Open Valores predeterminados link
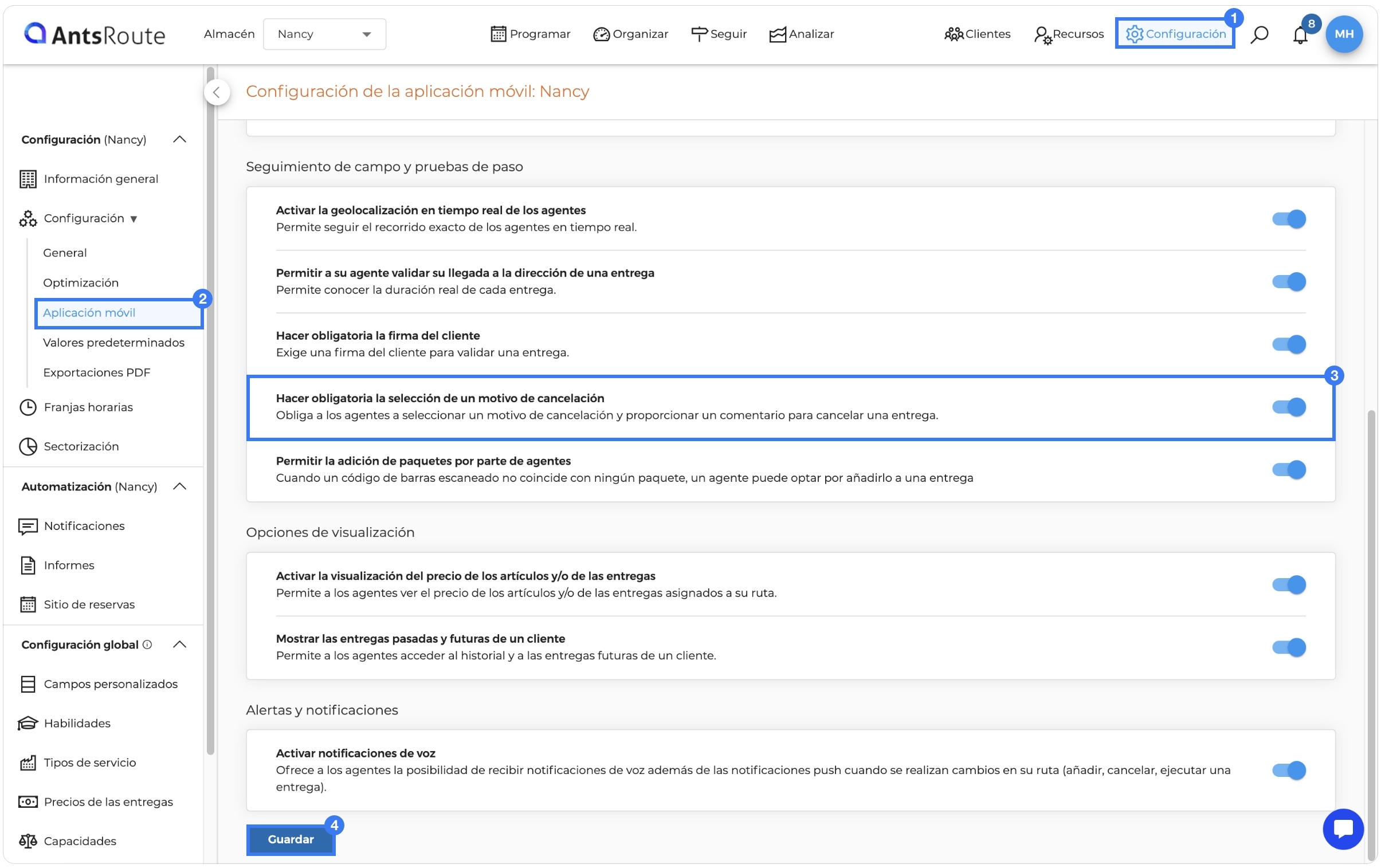Viewport: 1381px width, 868px height. point(113,342)
